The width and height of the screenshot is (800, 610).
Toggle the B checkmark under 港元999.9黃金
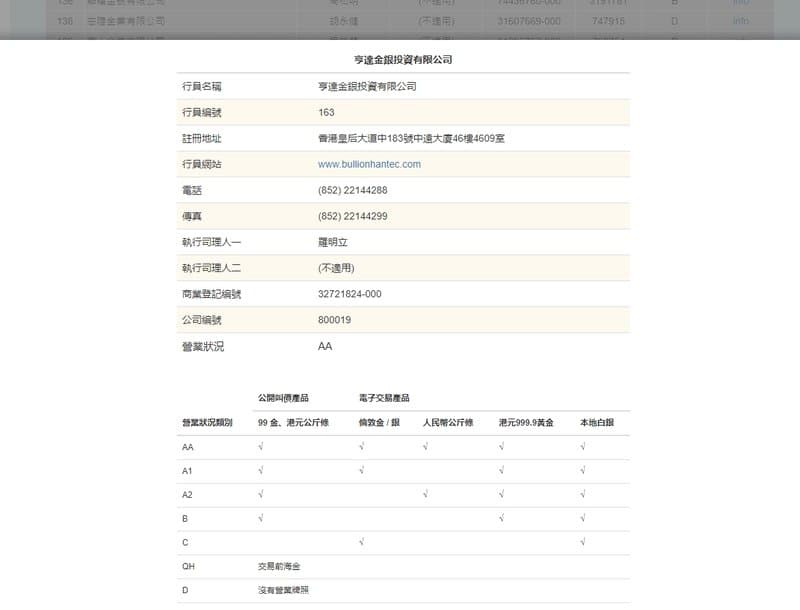pyautogui.click(x=501, y=515)
